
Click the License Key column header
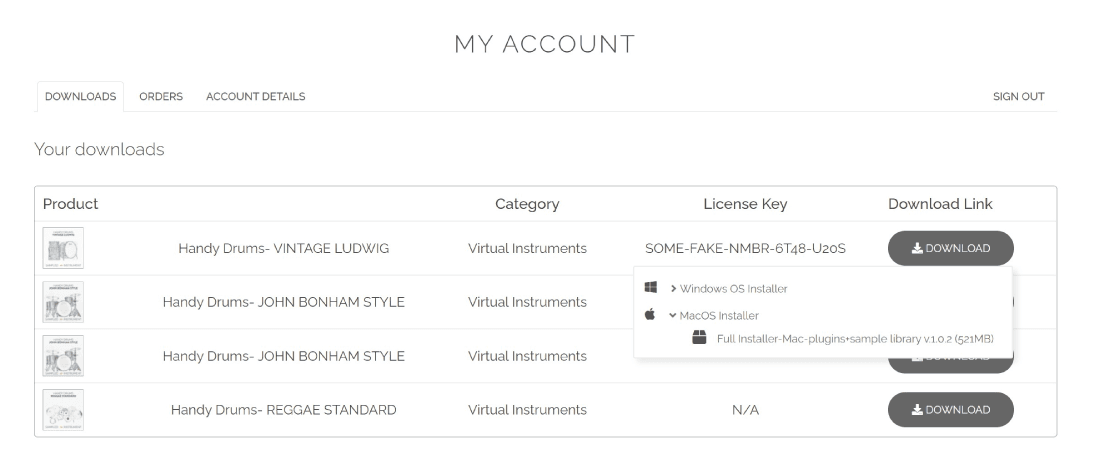point(745,204)
